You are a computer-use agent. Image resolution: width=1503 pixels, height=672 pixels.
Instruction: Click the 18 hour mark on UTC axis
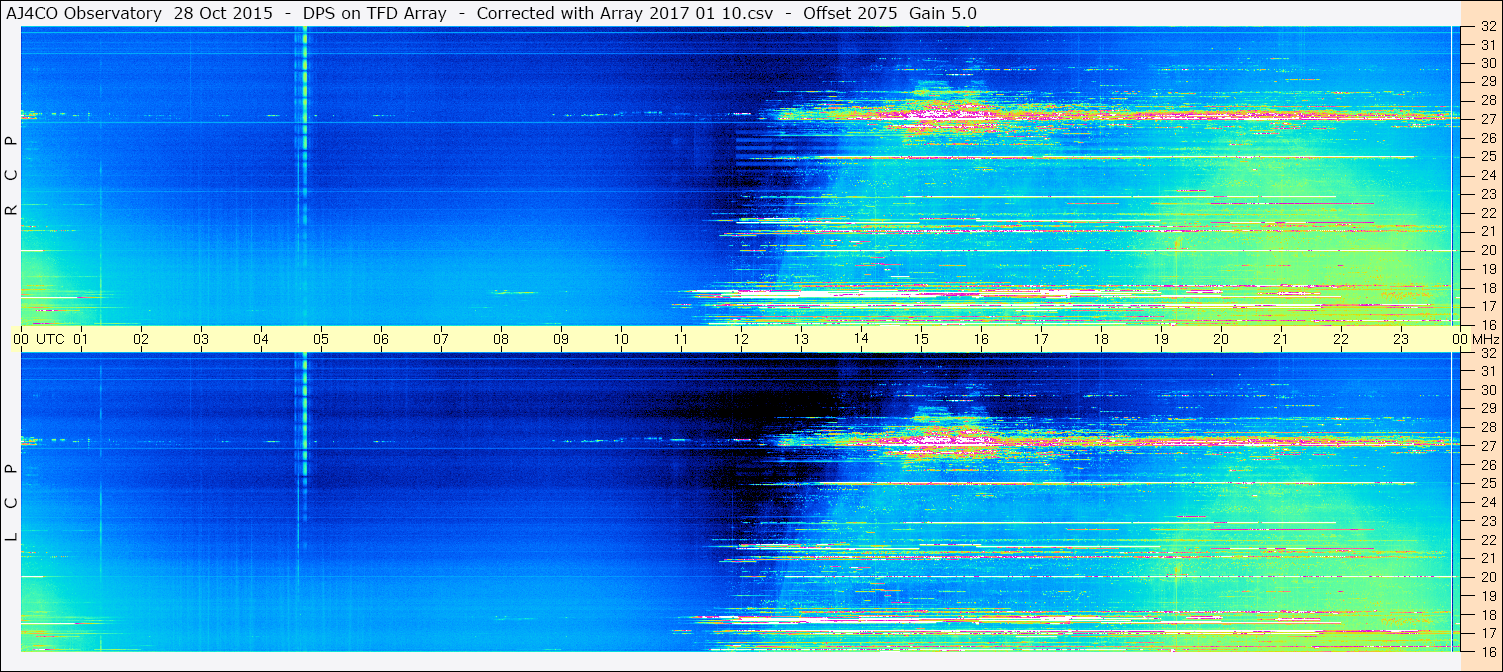point(1101,339)
